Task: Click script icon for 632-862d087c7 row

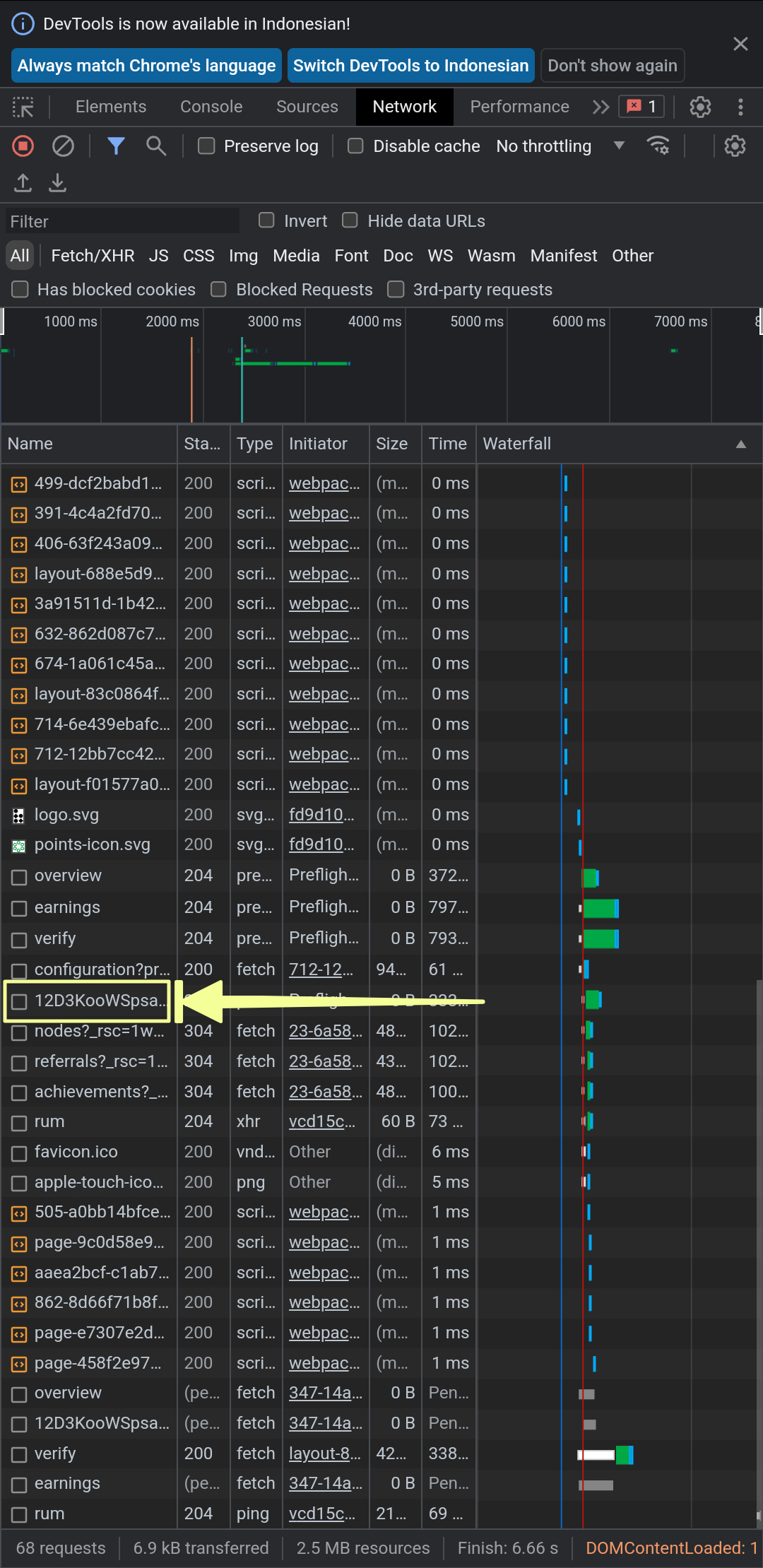Action: click(x=19, y=635)
